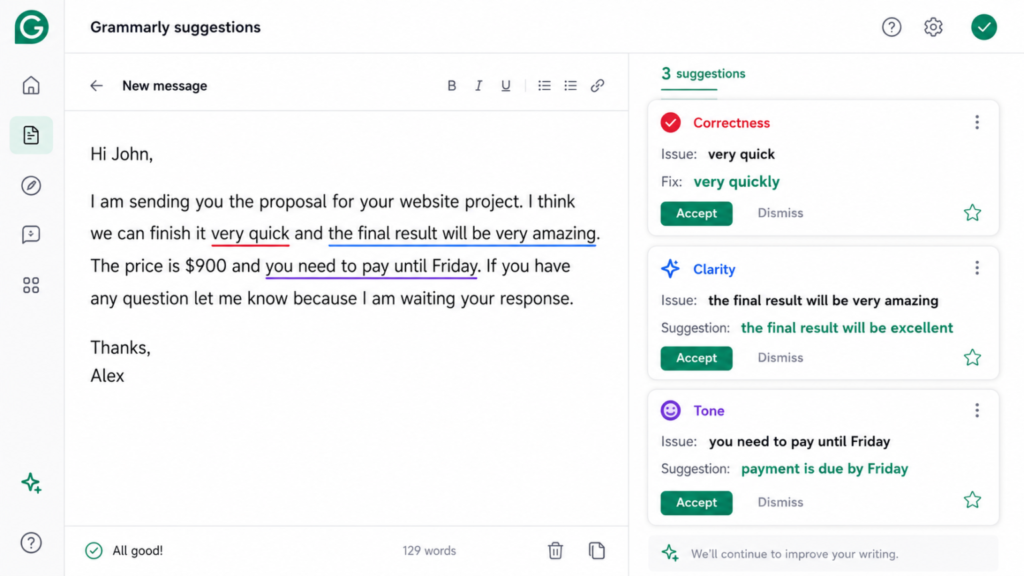Open the chat feedback icon in sidebar

(31, 234)
